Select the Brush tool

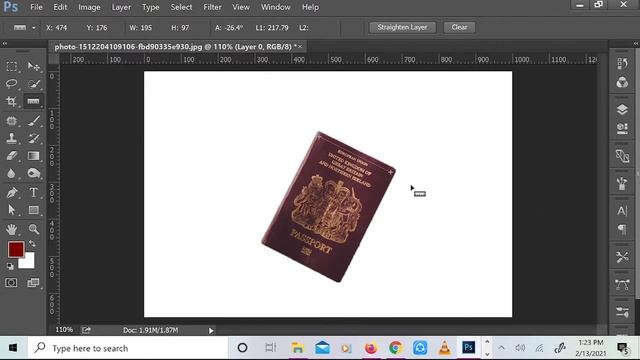tap(33, 121)
